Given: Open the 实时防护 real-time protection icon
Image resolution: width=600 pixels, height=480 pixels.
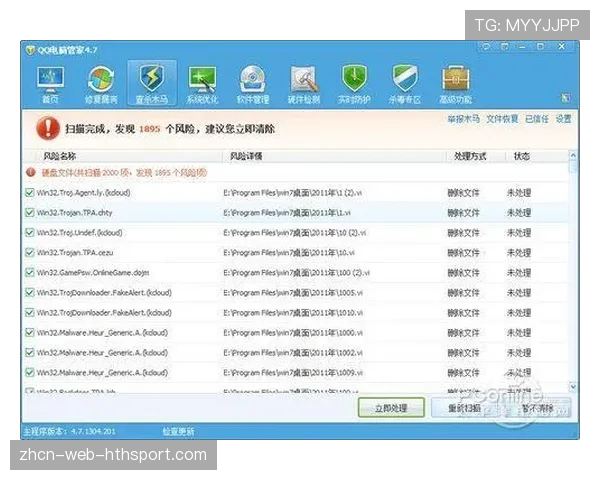Looking at the screenshot, I should pos(354,85).
